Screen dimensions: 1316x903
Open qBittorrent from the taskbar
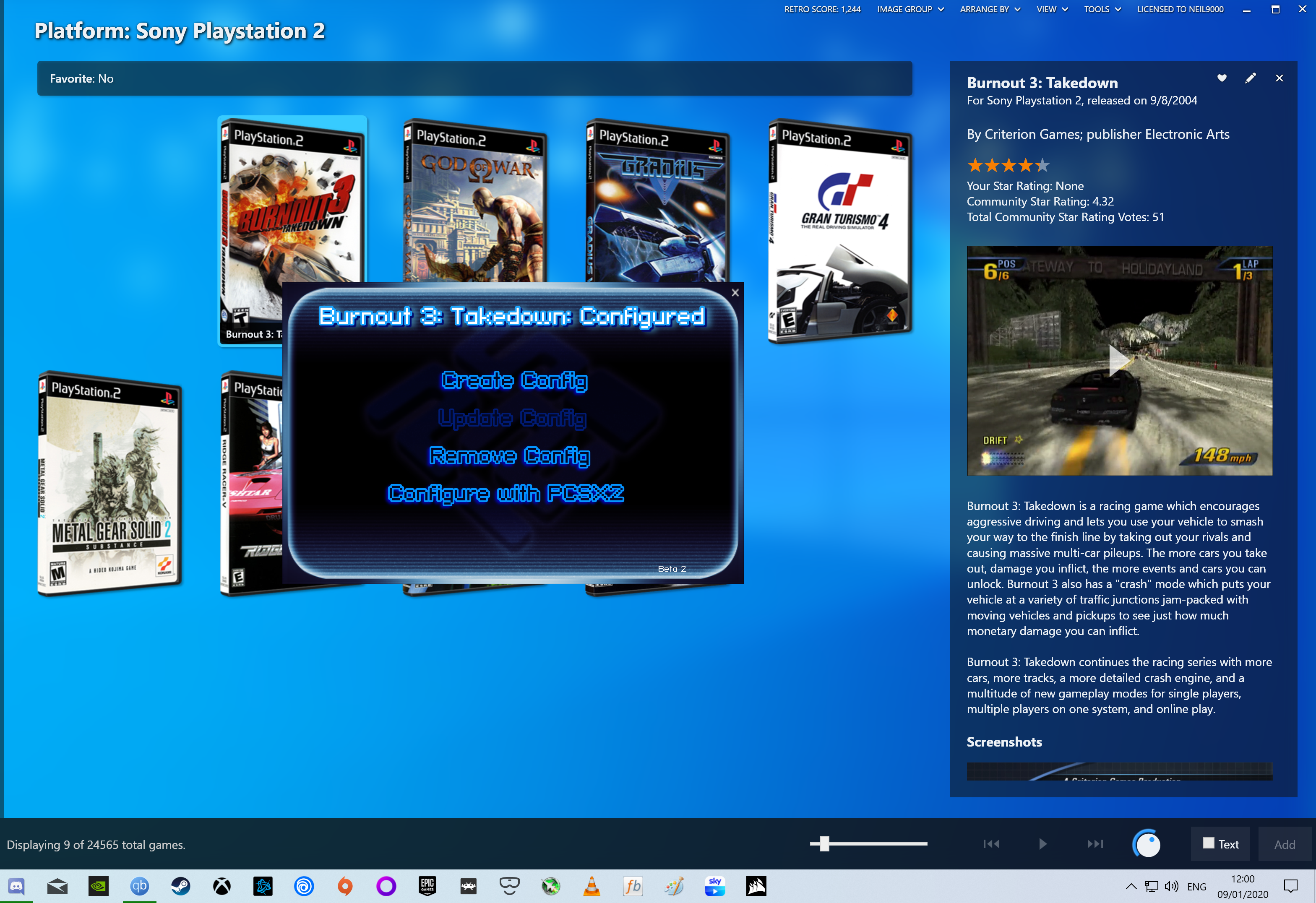139,886
